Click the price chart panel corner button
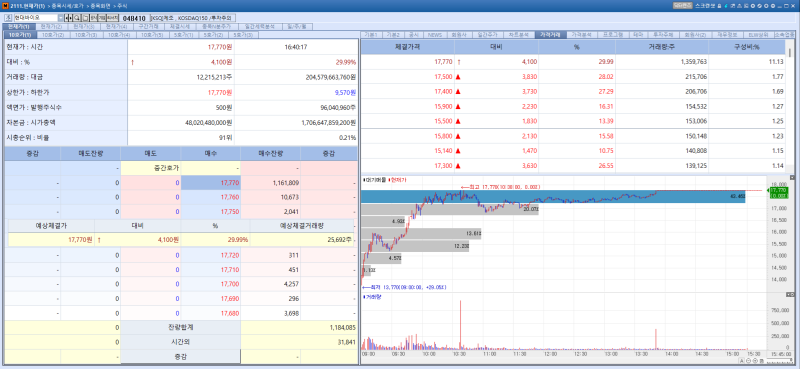The height and width of the screenshot is (369, 800). point(792,178)
